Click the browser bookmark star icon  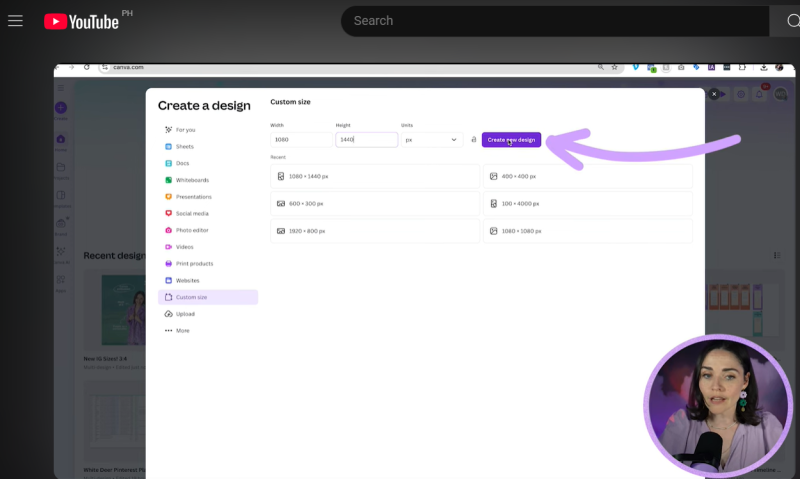(615, 67)
